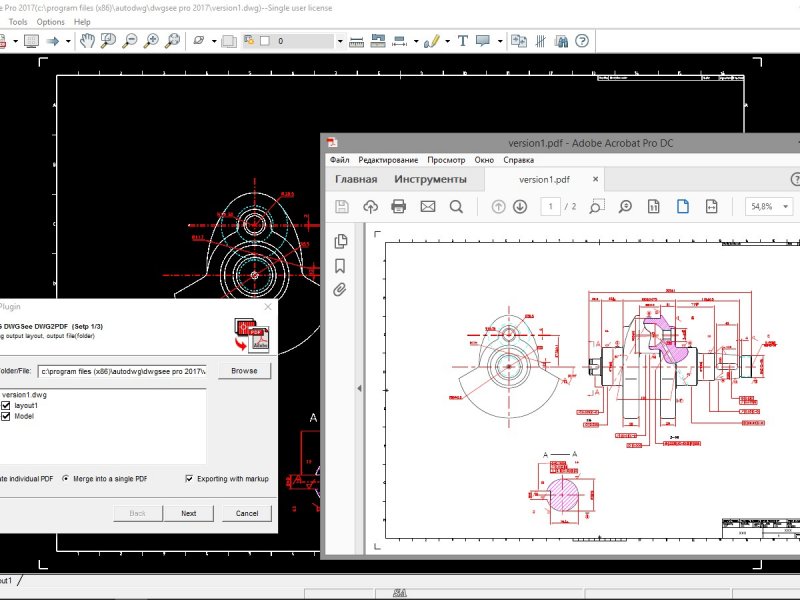Uncheck the layout1 checkbox

click(x=6, y=406)
